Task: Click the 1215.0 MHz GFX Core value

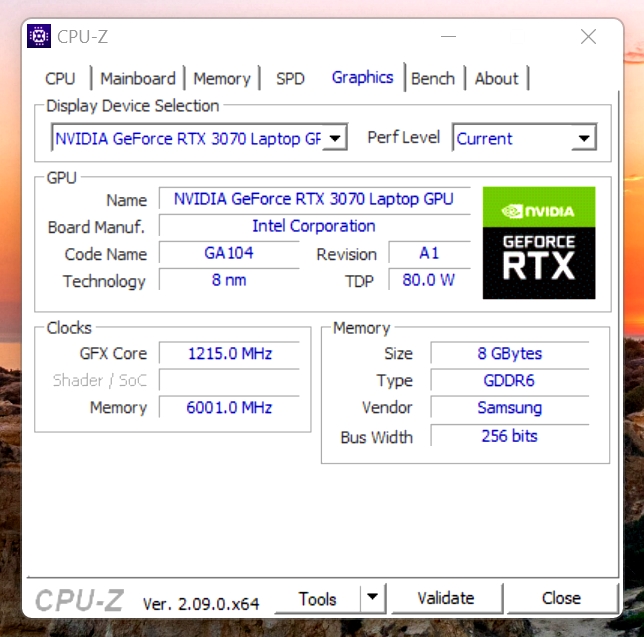Action: coord(230,353)
